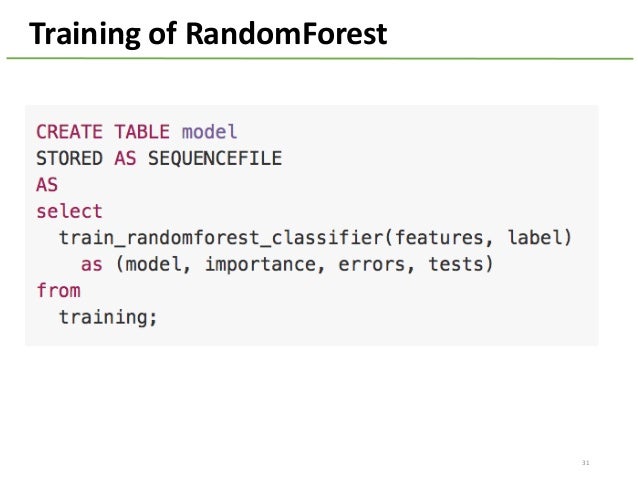Click the purple model table name

[209, 132]
